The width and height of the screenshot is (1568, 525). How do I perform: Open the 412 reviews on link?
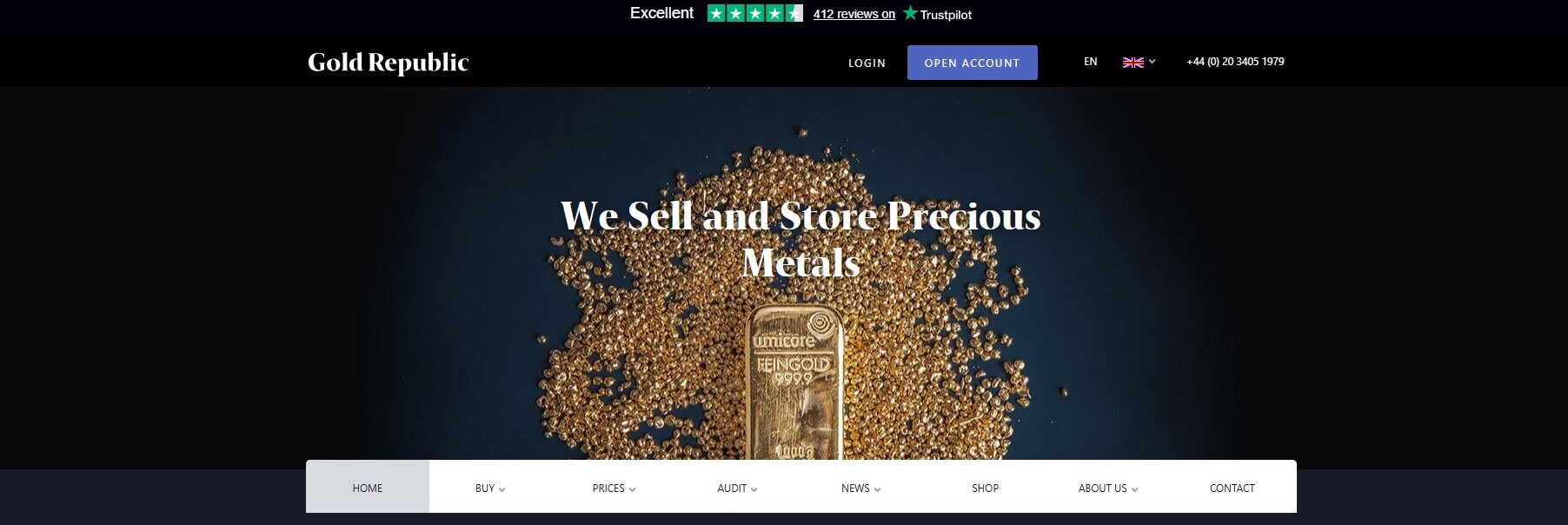pos(854,14)
